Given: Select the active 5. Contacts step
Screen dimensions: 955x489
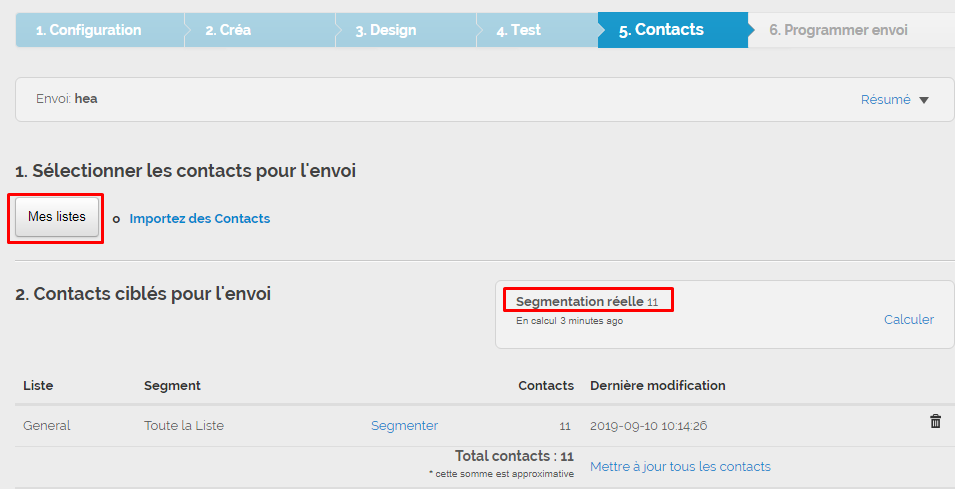Looking at the screenshot, I should coord(661,30).
